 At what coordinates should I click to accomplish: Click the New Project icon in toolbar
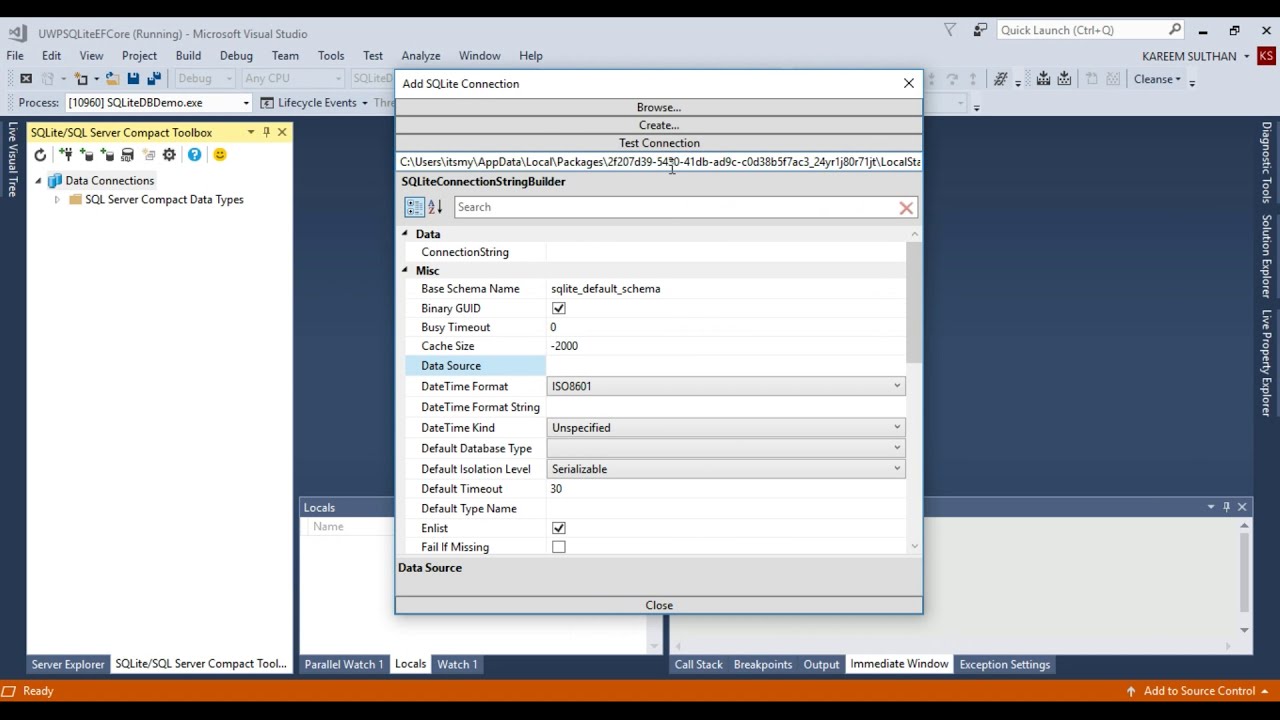click(82, 79)
